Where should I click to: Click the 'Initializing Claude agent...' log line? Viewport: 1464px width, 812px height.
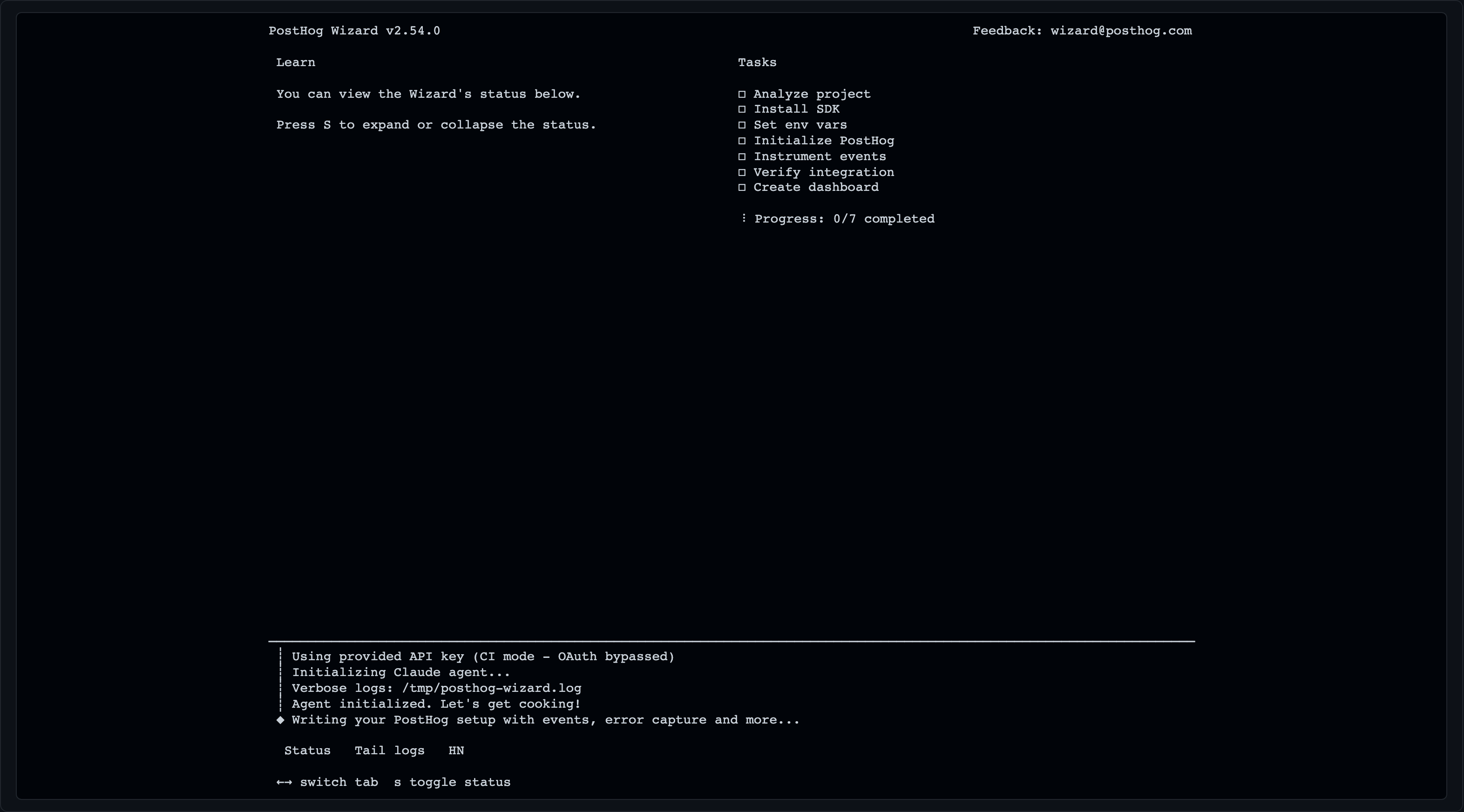[400, 673]
